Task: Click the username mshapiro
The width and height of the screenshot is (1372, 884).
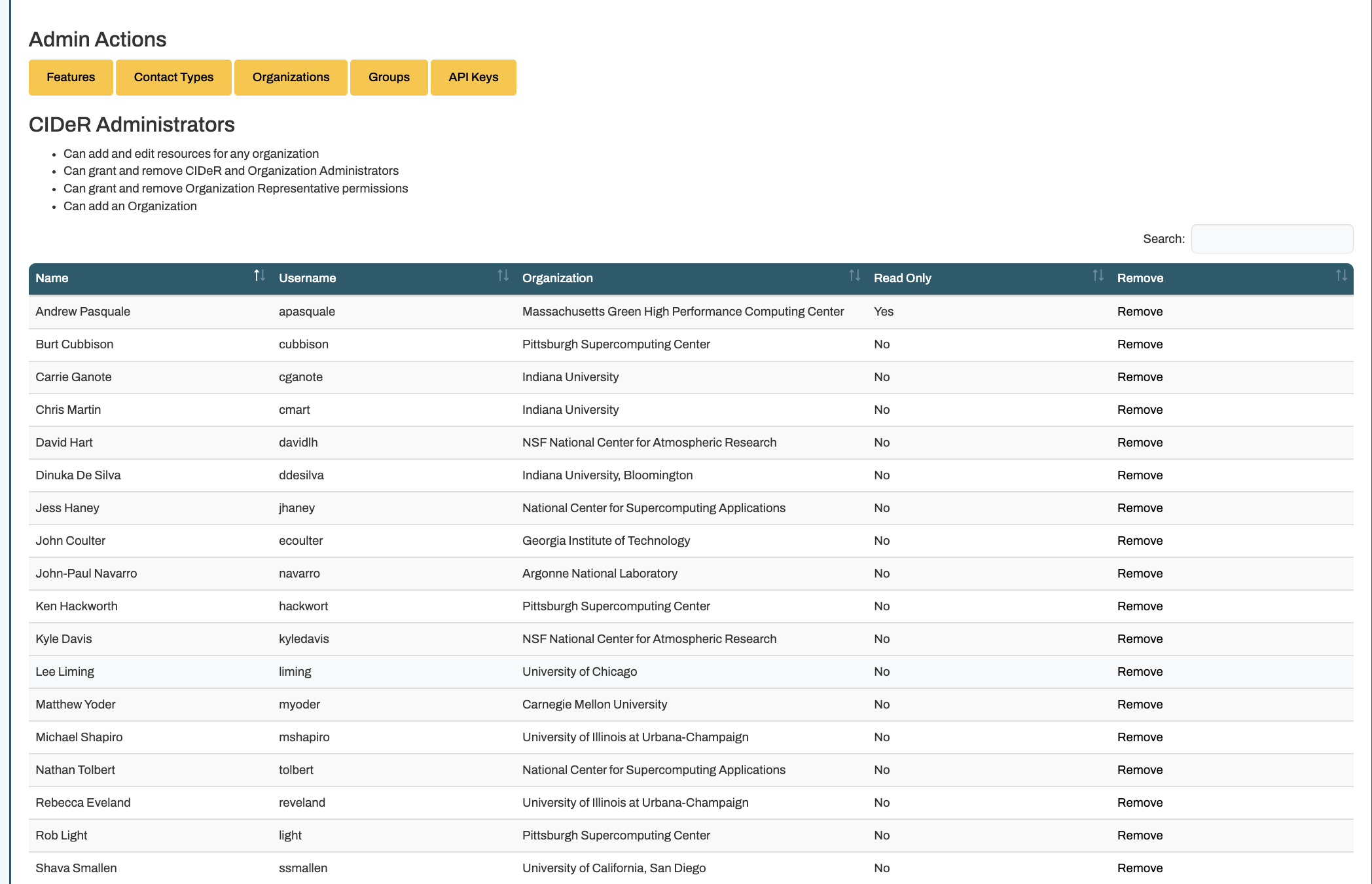Action: pyautogui.click(x=304, y=737)
